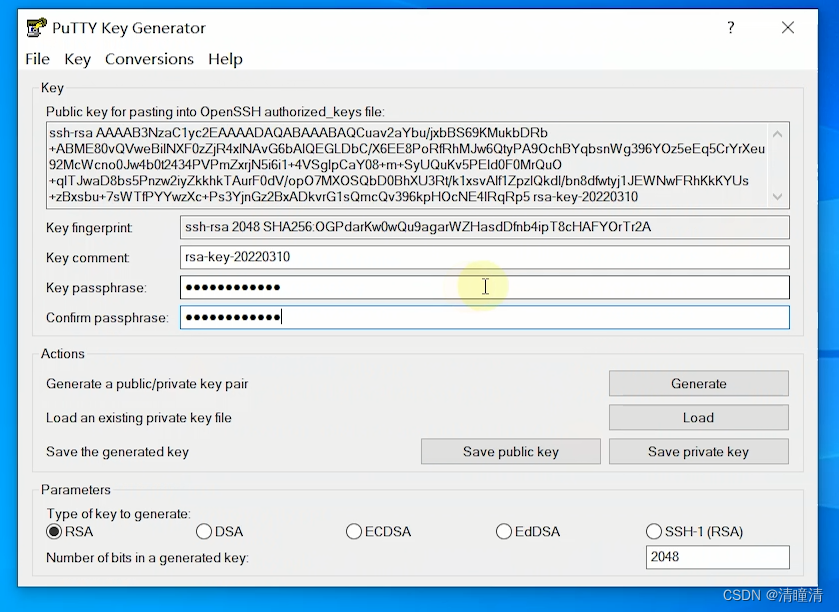Click 'Save the generated key' text
Viewport: 839px width, 612px height.
pyautogui.click(x=118, y=452)
